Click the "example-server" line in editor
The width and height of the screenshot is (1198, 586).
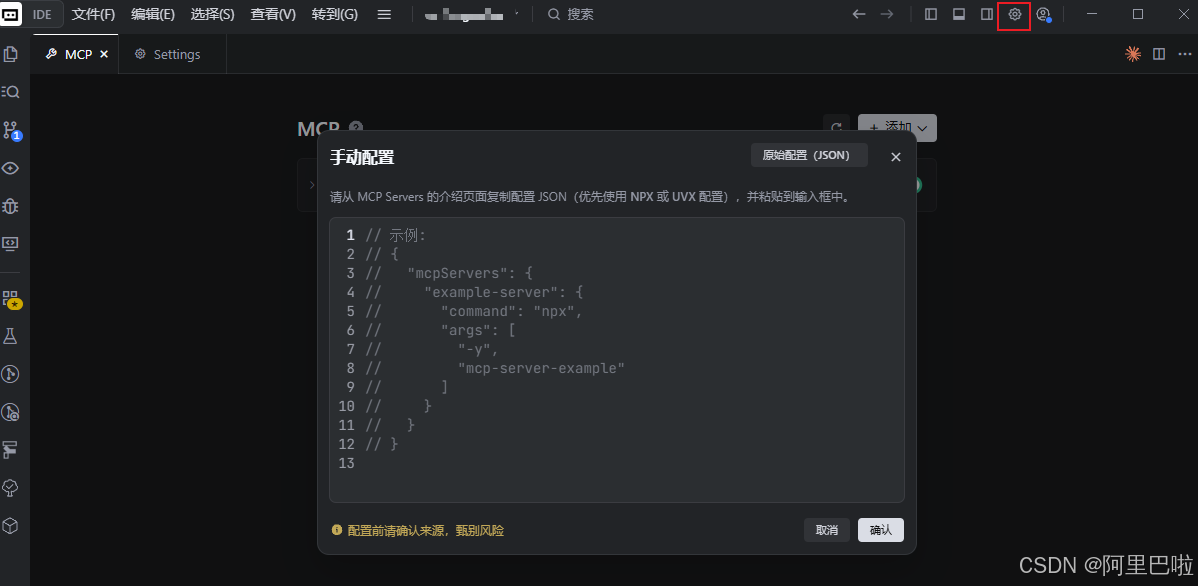(x=474, y=293)
